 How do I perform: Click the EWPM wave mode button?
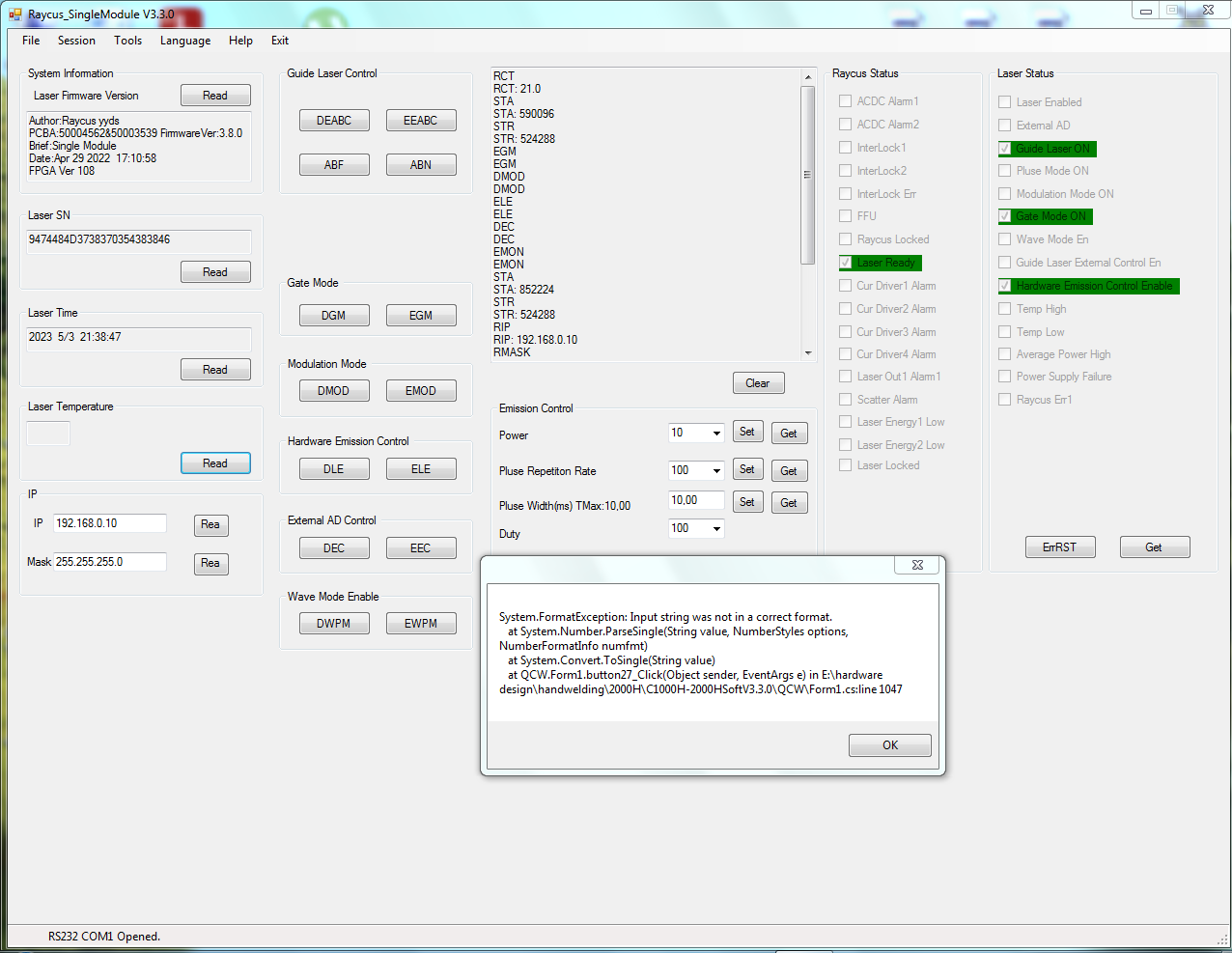tap(421, 624)
